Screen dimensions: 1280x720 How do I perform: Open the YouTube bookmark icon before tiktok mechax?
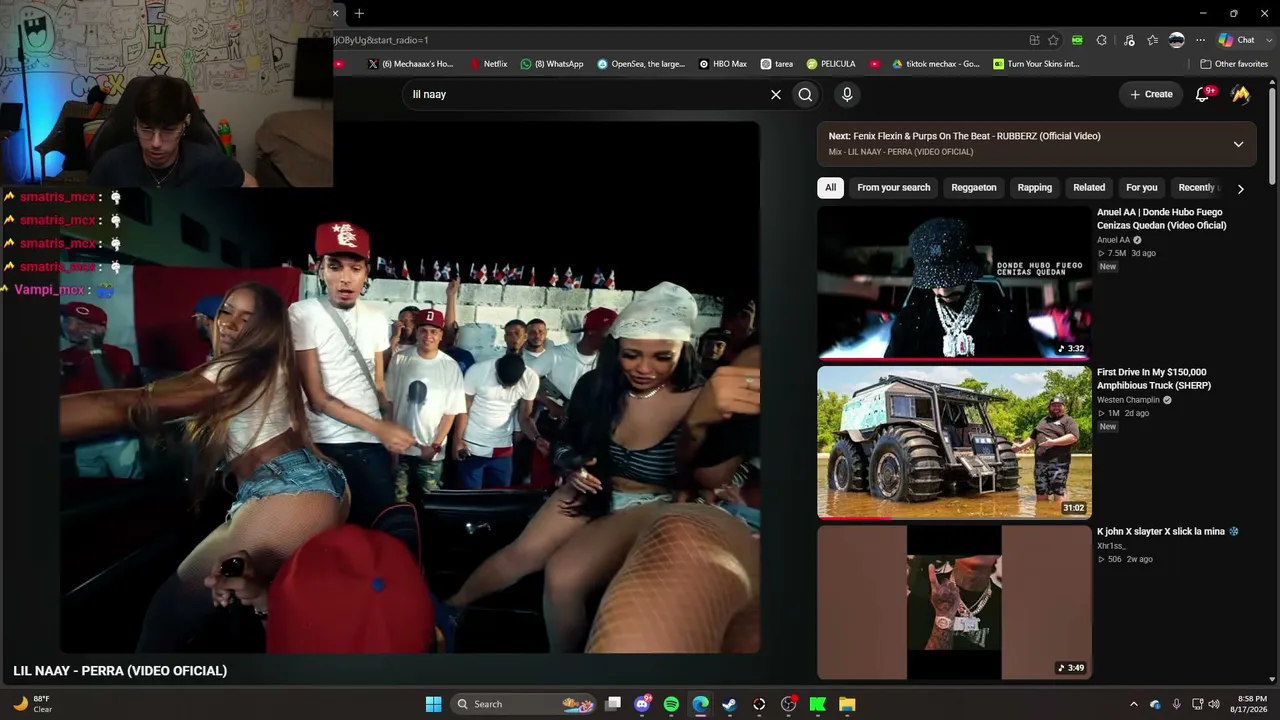tap(875, 64)
